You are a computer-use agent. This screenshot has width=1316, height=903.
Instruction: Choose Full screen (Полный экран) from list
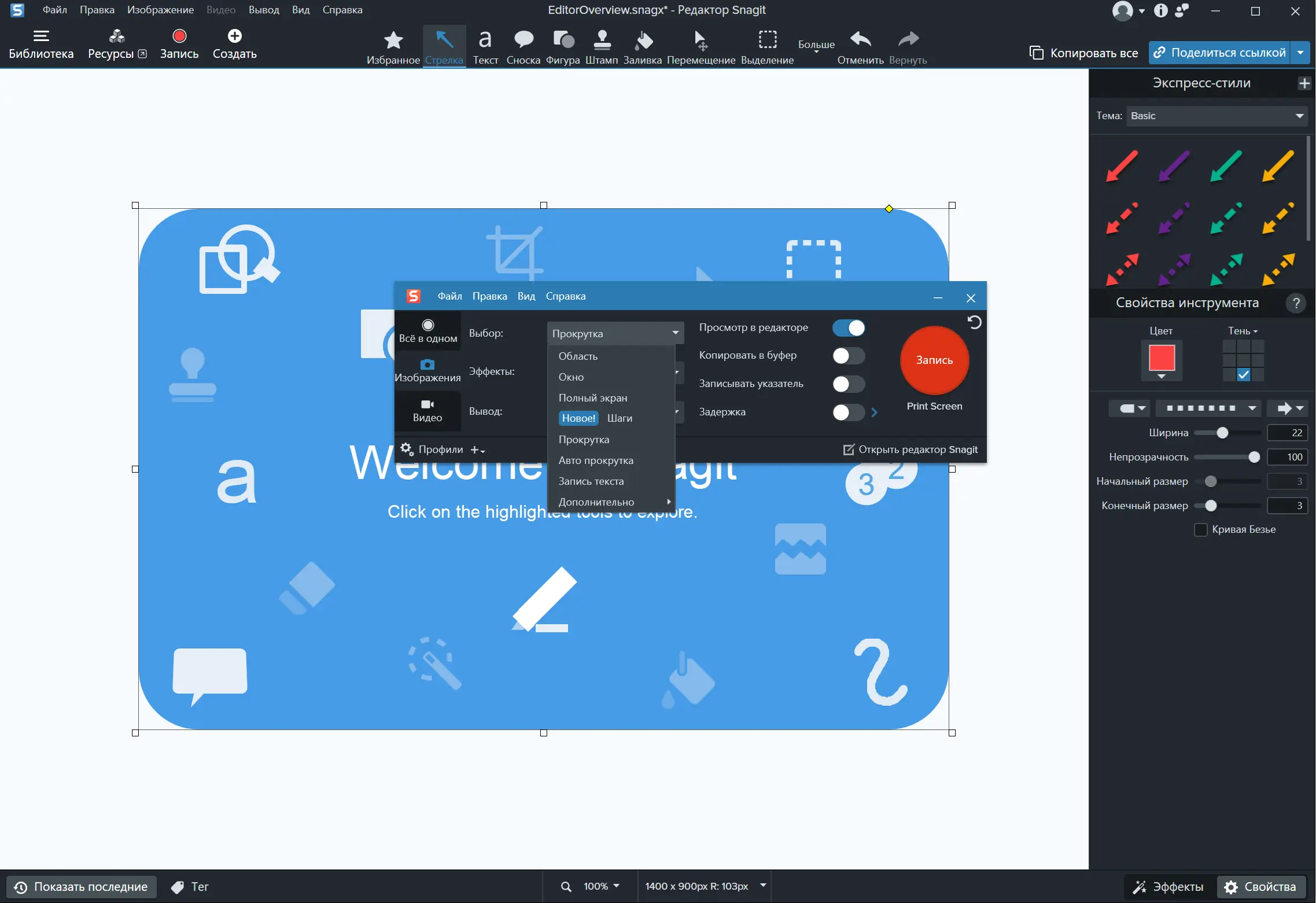(x=592, y=398)
